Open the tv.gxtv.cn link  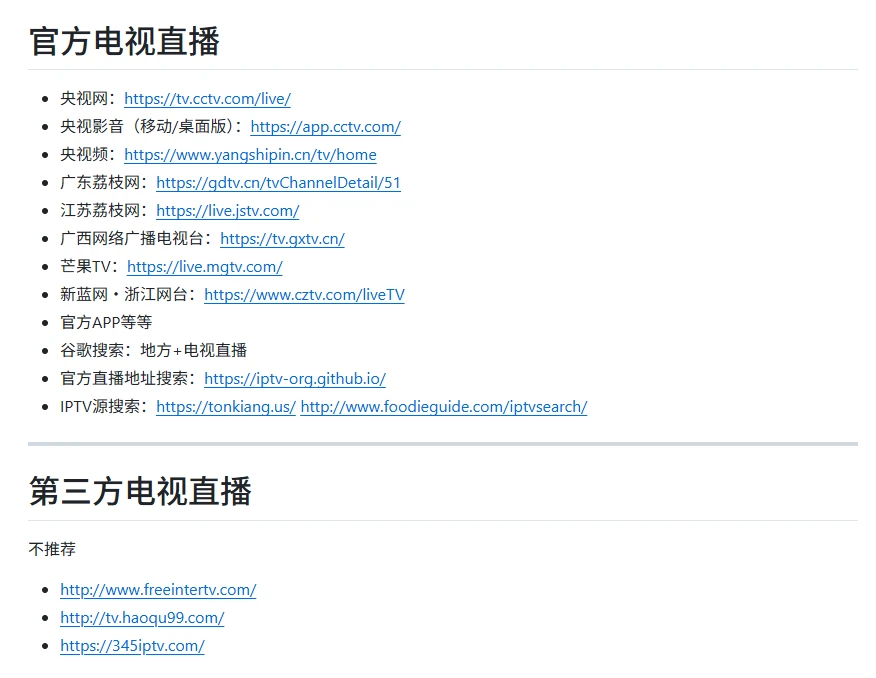[282, 239]
